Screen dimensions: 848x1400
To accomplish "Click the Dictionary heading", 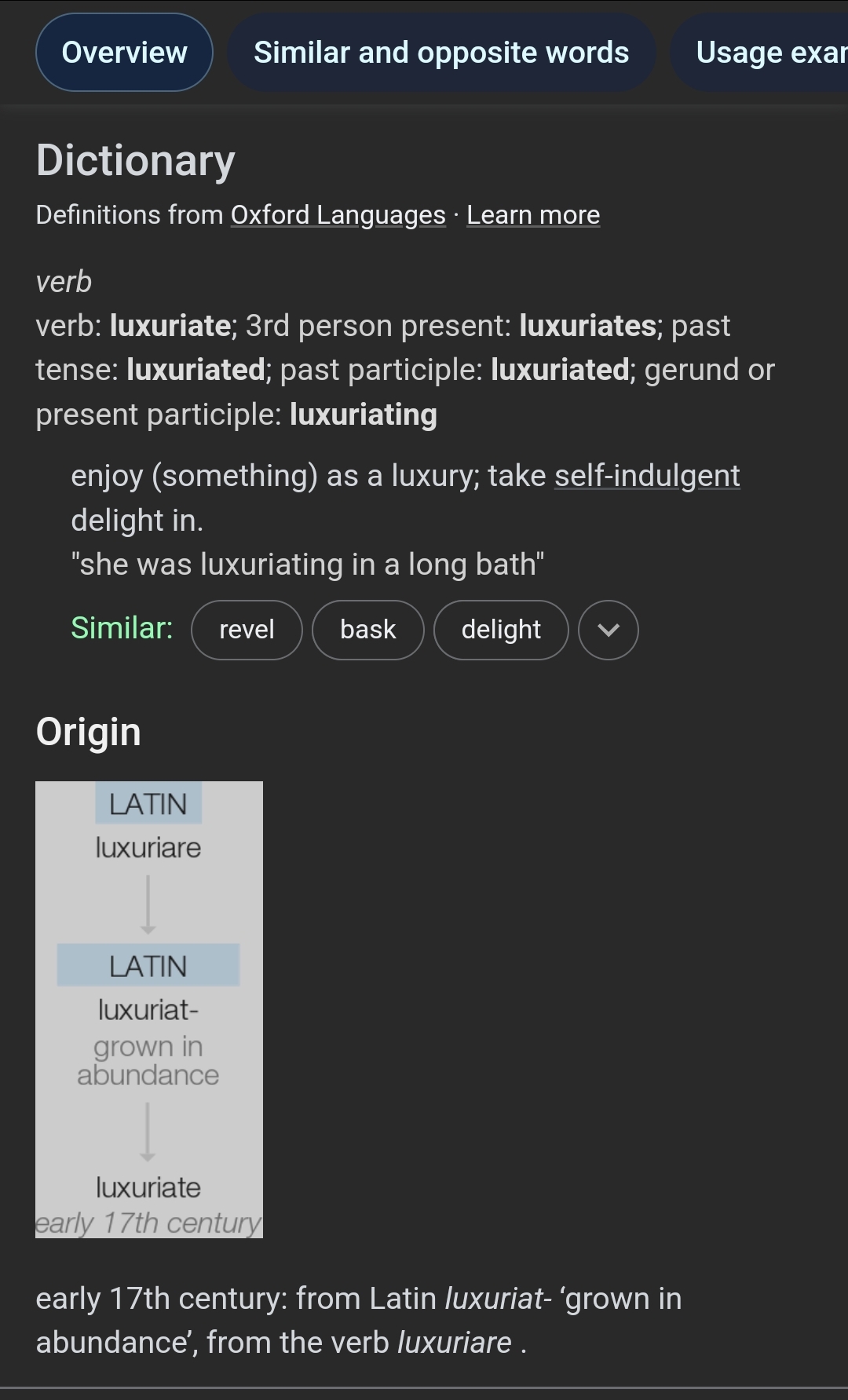I will [x=136, y=161].
